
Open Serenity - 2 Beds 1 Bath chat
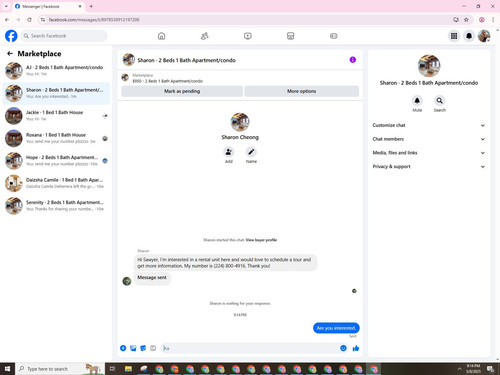pyautogui.click(x=56, y=205)
